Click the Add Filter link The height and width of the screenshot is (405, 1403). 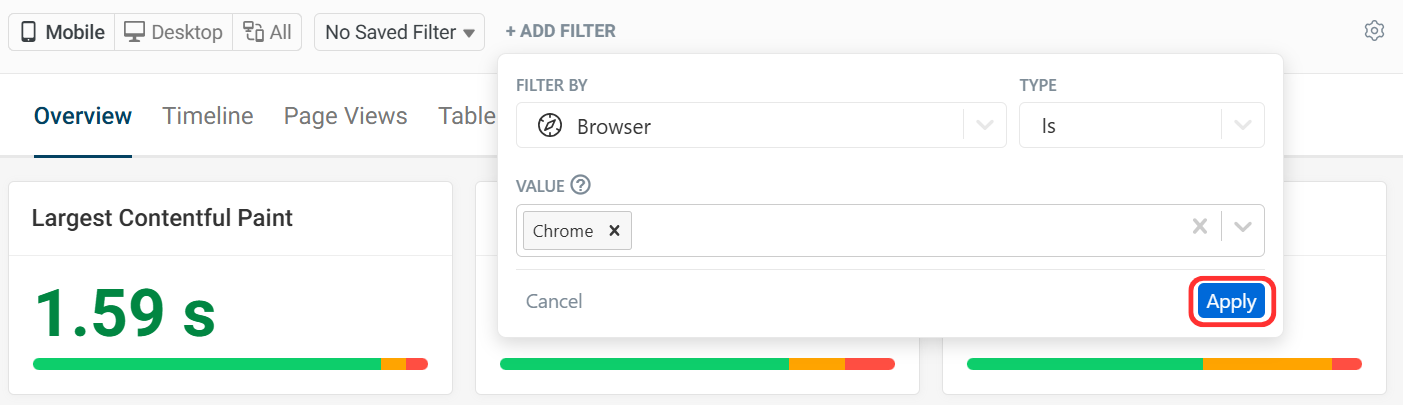point(560,31)
